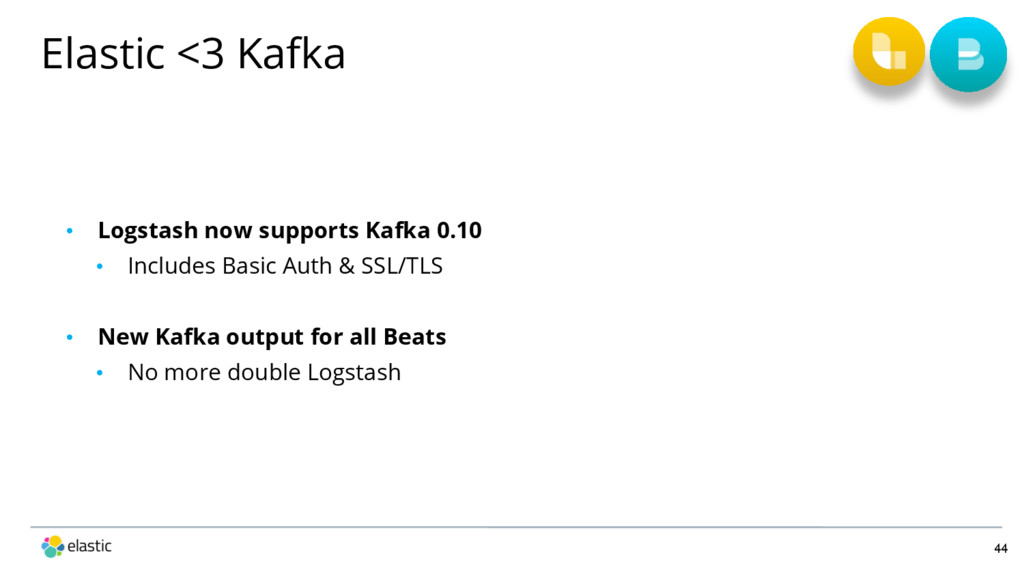The height and width of the screenshot is (576, 1024).
Task: Click the bullet dot before 'Includes Basic Auth'
Action: 100,266
